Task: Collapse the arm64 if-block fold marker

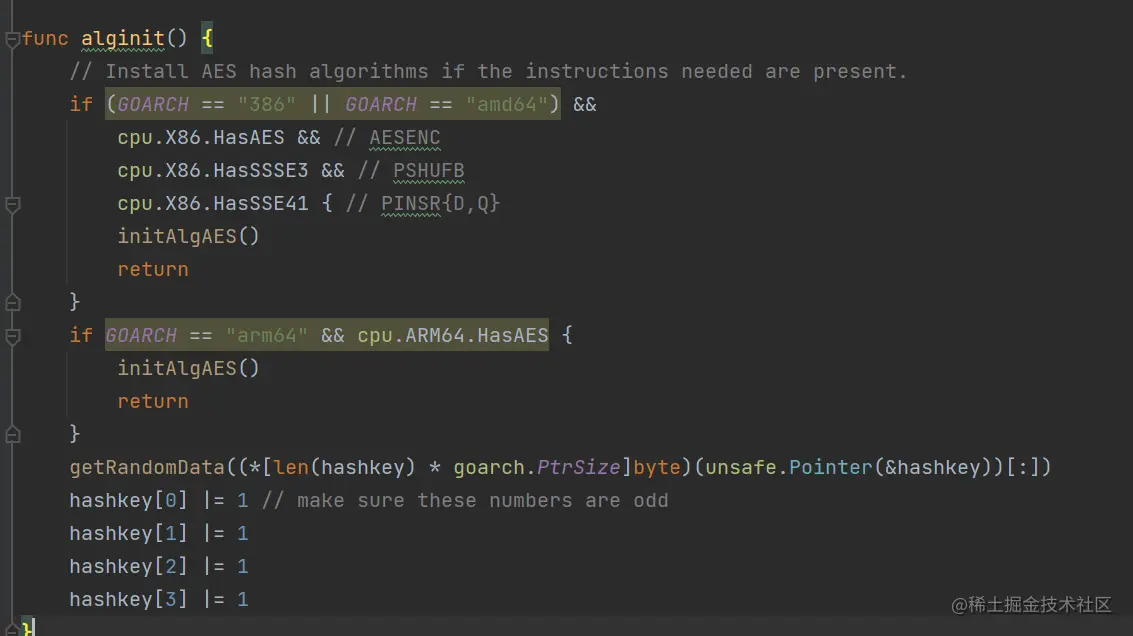Action: [12, 336]
